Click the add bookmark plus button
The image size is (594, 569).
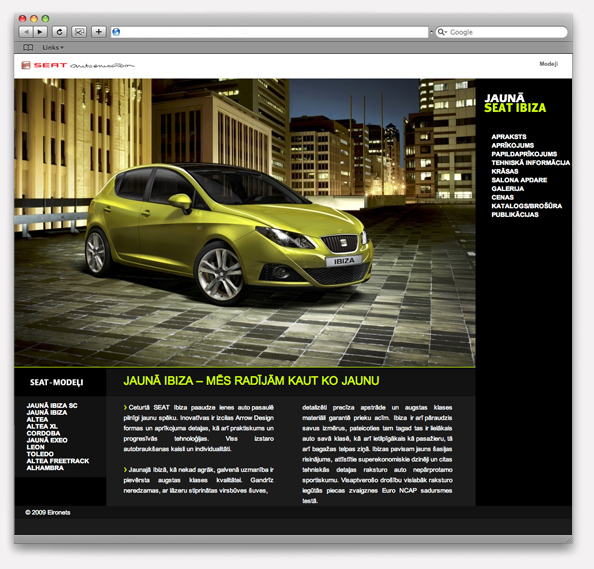point(98,32)
